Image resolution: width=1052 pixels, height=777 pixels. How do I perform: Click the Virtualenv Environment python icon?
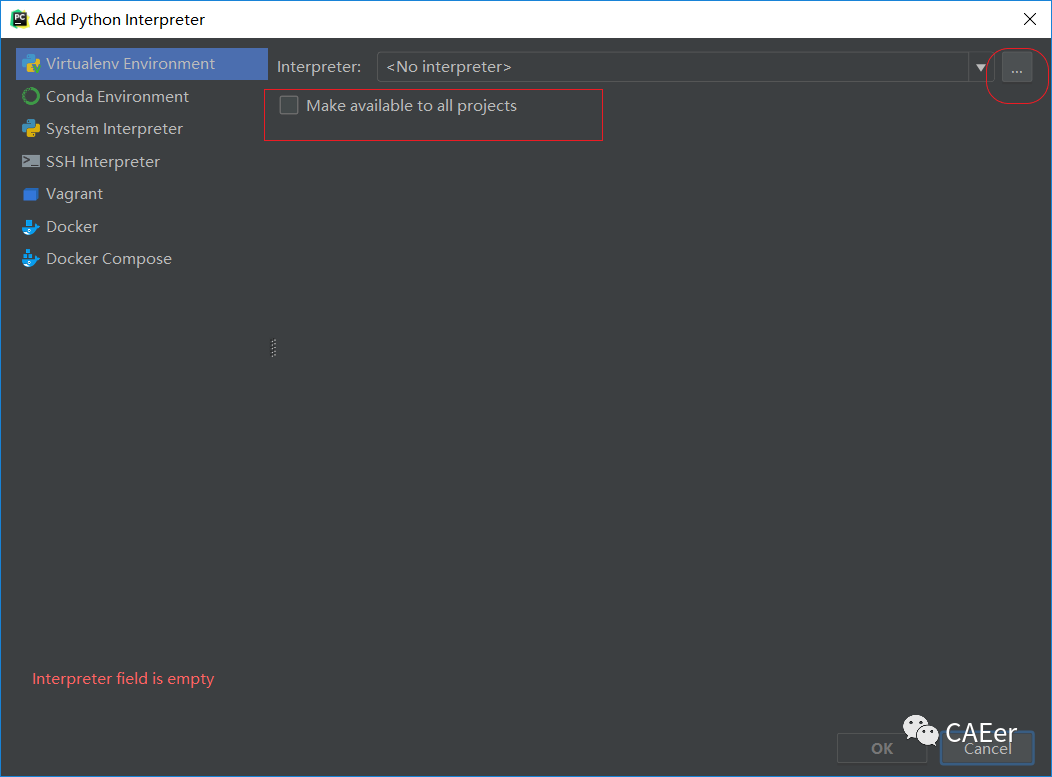tap(31, 64)
